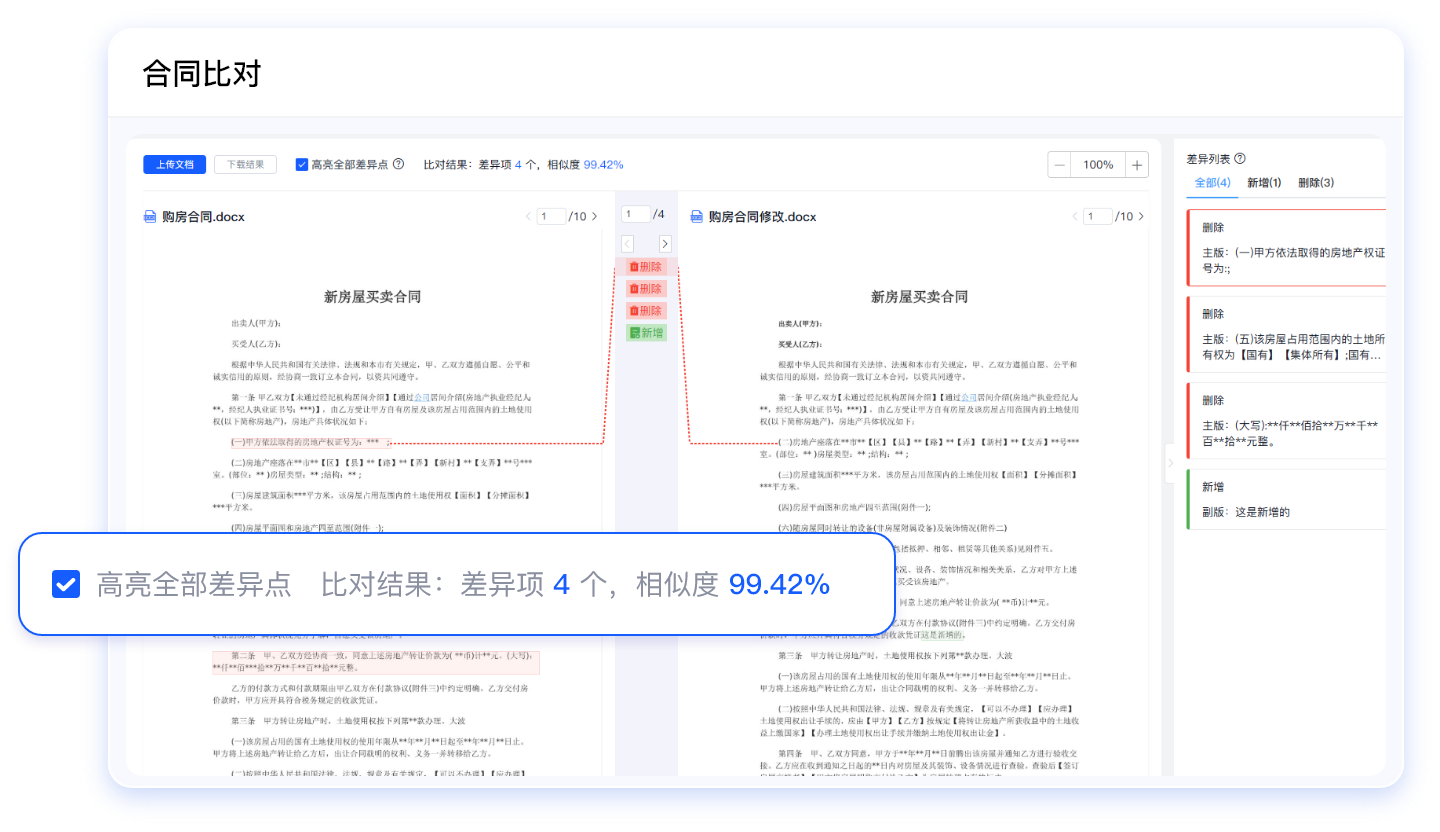Screen dimensions: 1440x832
Task: Open the 公司 hyperlink in the contract text
Action: (424, 396)
